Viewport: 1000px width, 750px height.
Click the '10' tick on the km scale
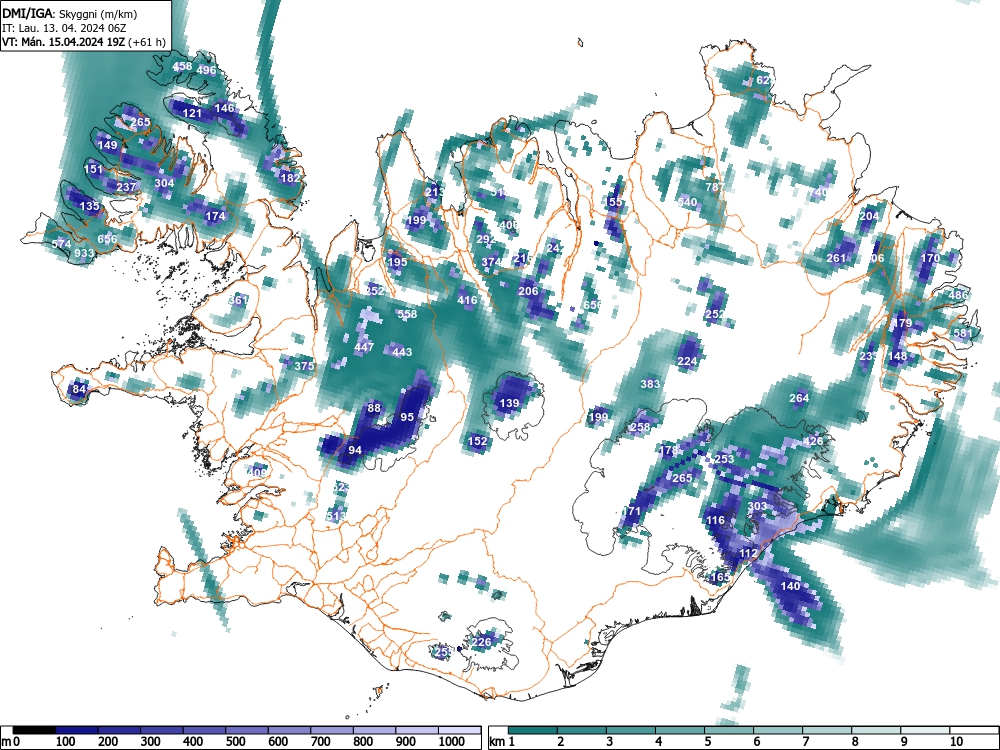pyautogui.click(x=955, y=742)
